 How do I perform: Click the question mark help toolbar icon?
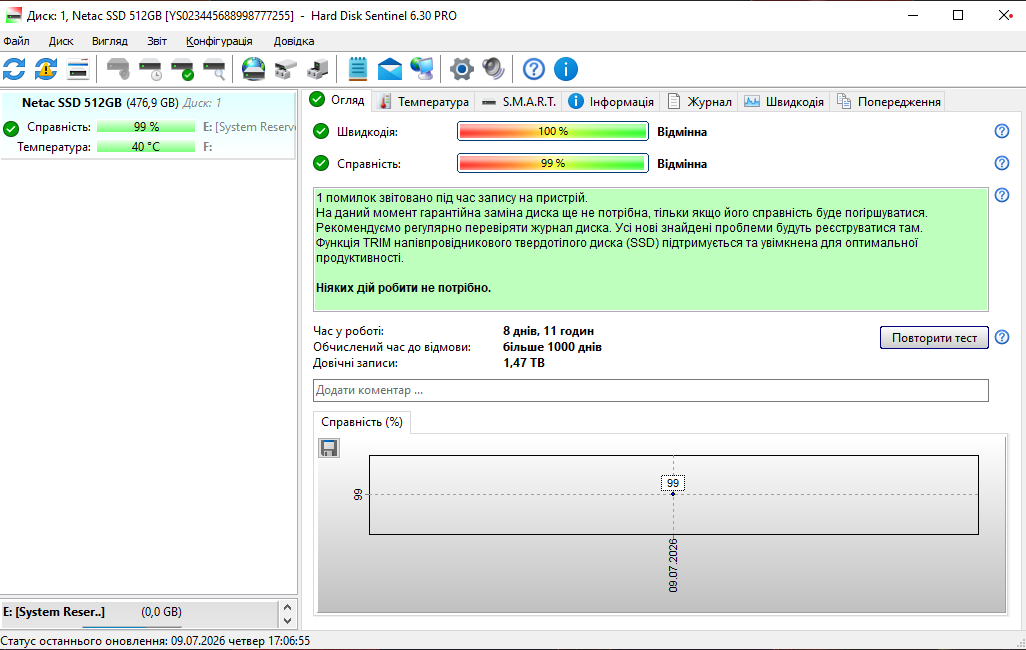click(x=534, y=69)
